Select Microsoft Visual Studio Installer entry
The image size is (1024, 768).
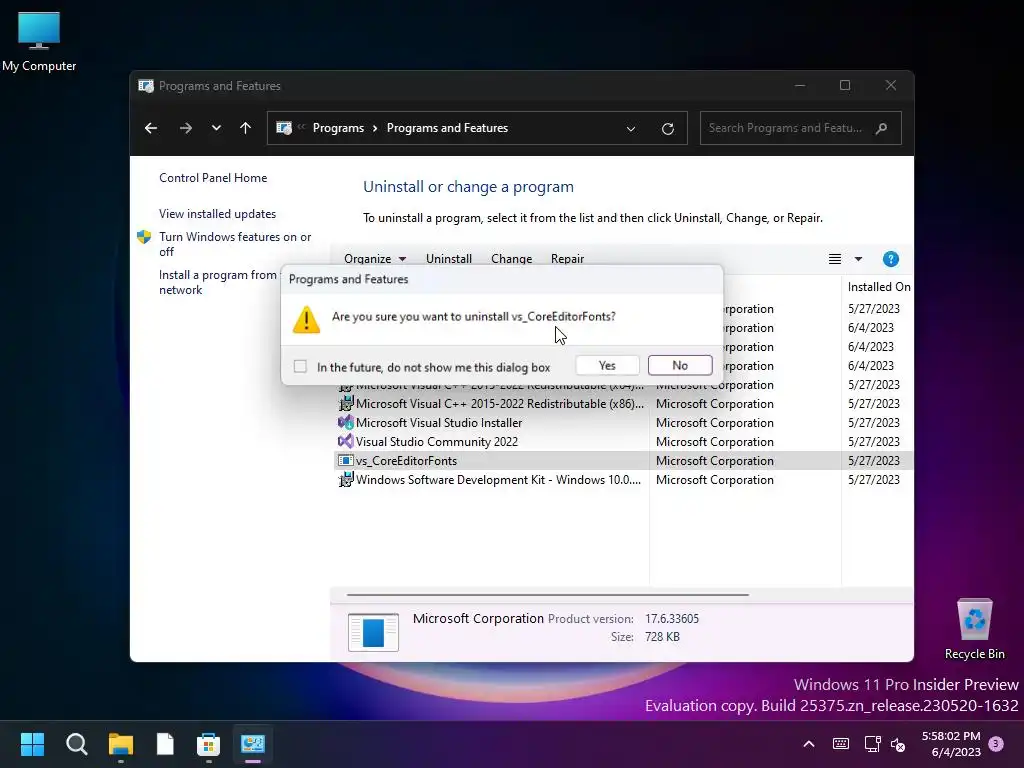[x=623, y=423]
